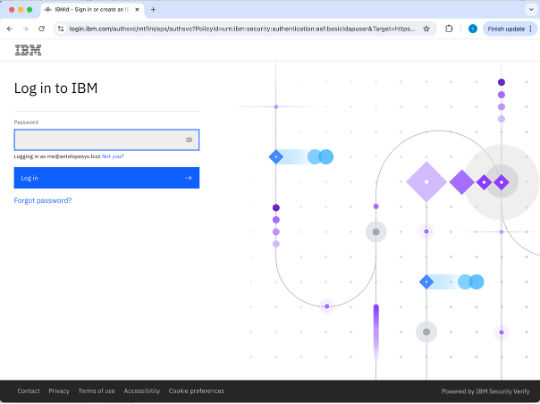Click the Not you? link

[113, 156]
